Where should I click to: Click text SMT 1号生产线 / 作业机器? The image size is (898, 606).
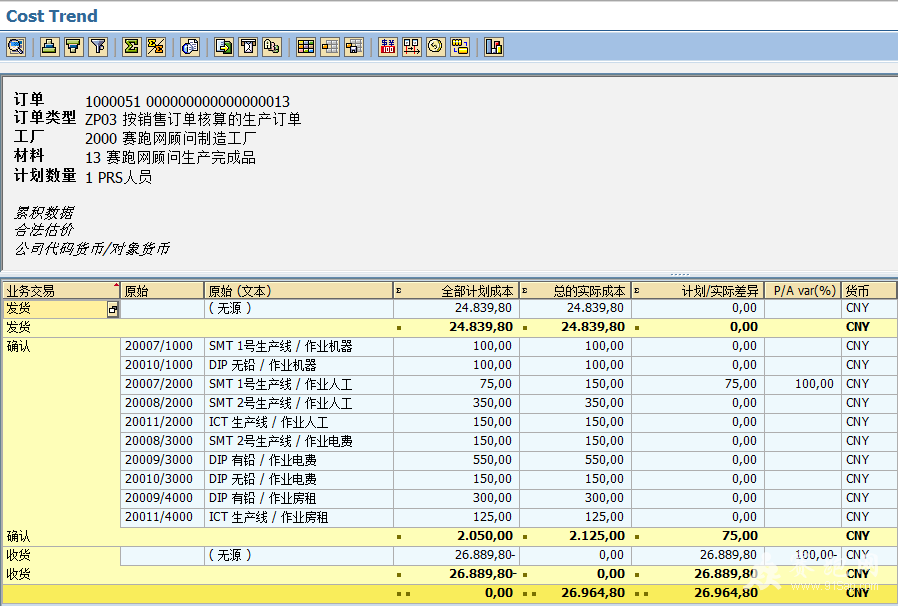[x=281, y=346]
